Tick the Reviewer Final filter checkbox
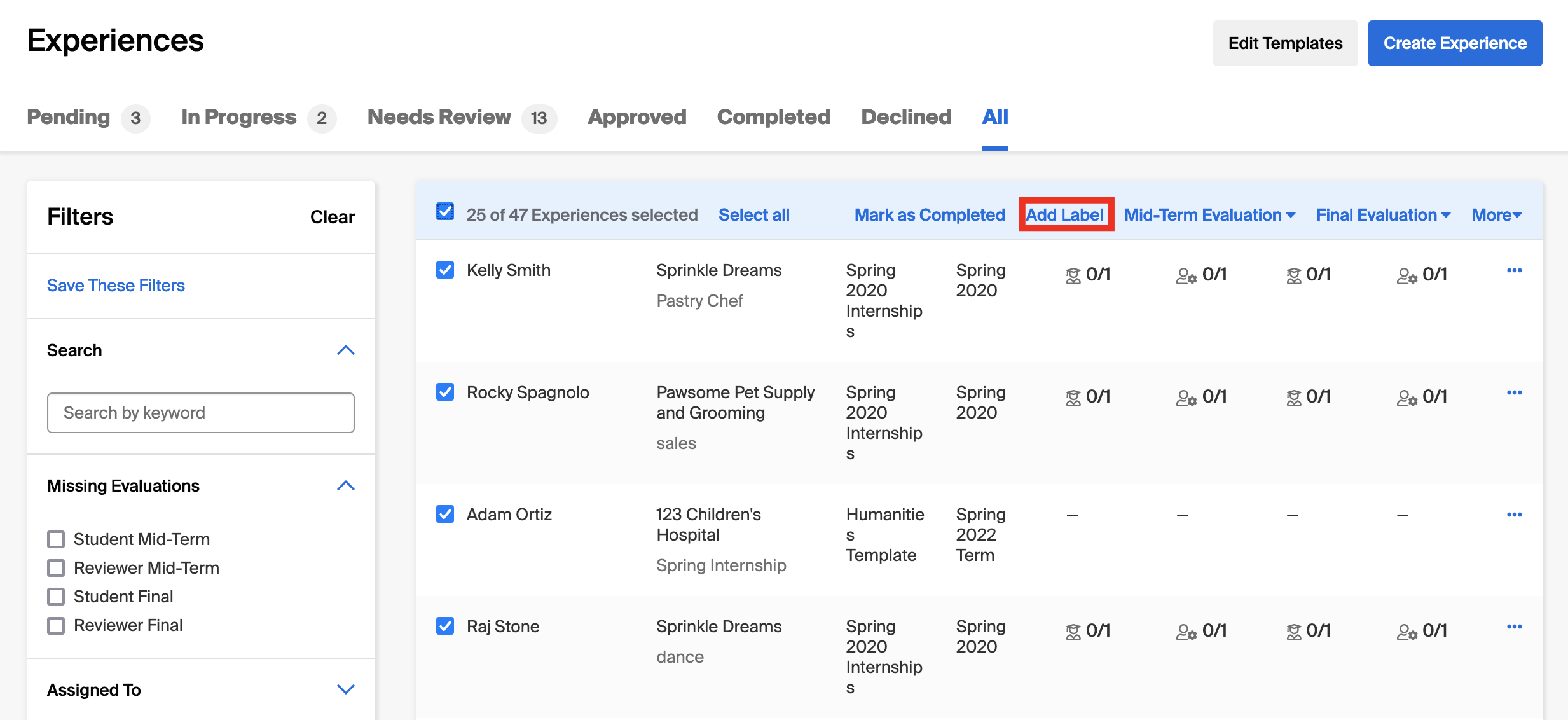The image size is (1568, 720). pos(56,625)
